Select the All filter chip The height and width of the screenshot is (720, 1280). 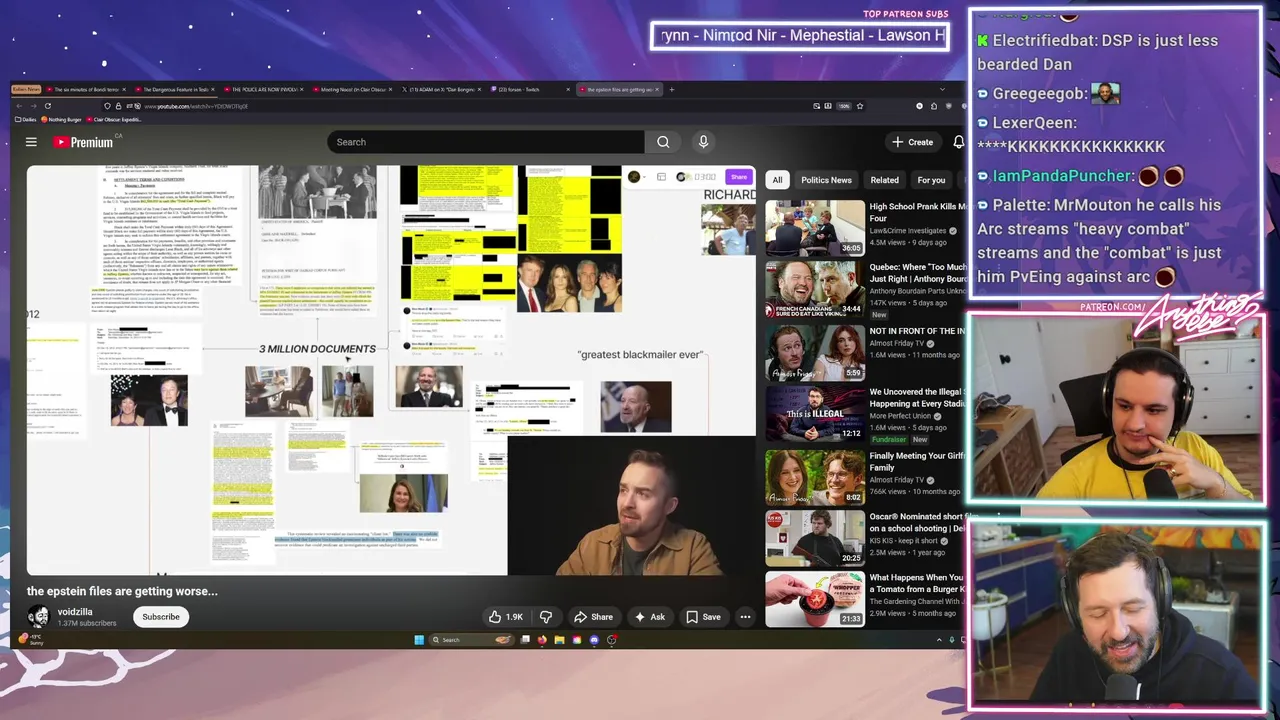[x=777, y=180]
